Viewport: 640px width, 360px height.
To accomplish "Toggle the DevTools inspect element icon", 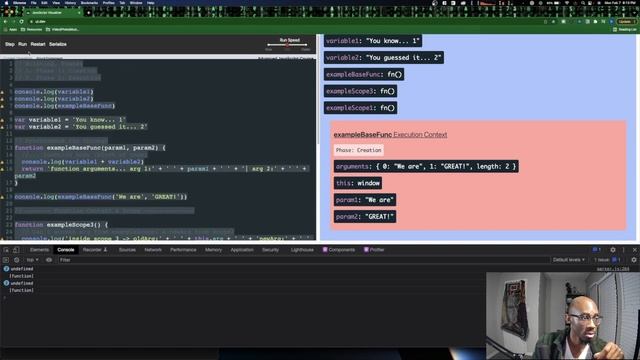I will [6, 250].
